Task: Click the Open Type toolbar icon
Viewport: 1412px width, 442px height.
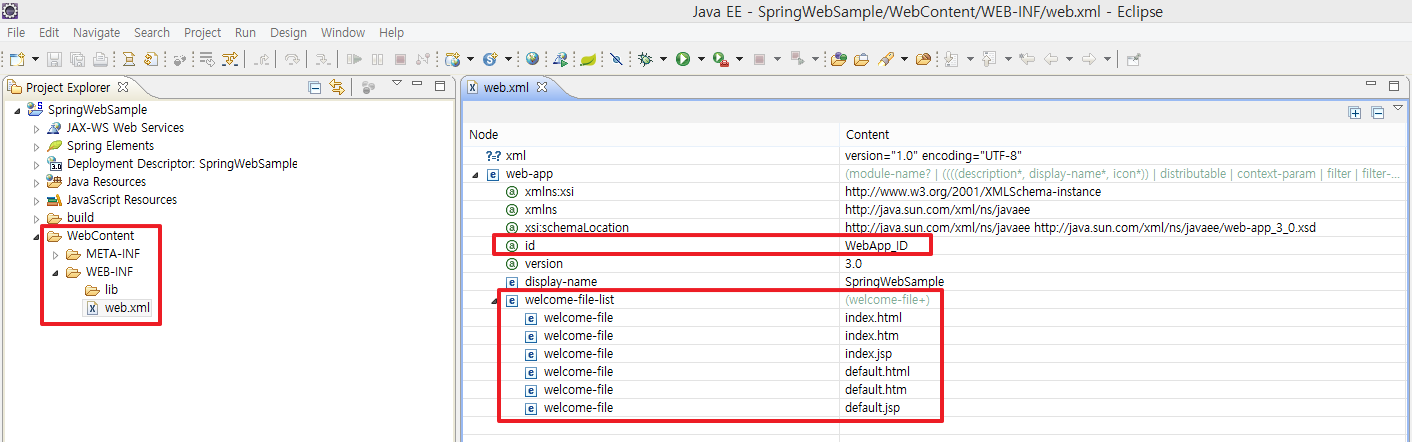Action: coord(838,59)
